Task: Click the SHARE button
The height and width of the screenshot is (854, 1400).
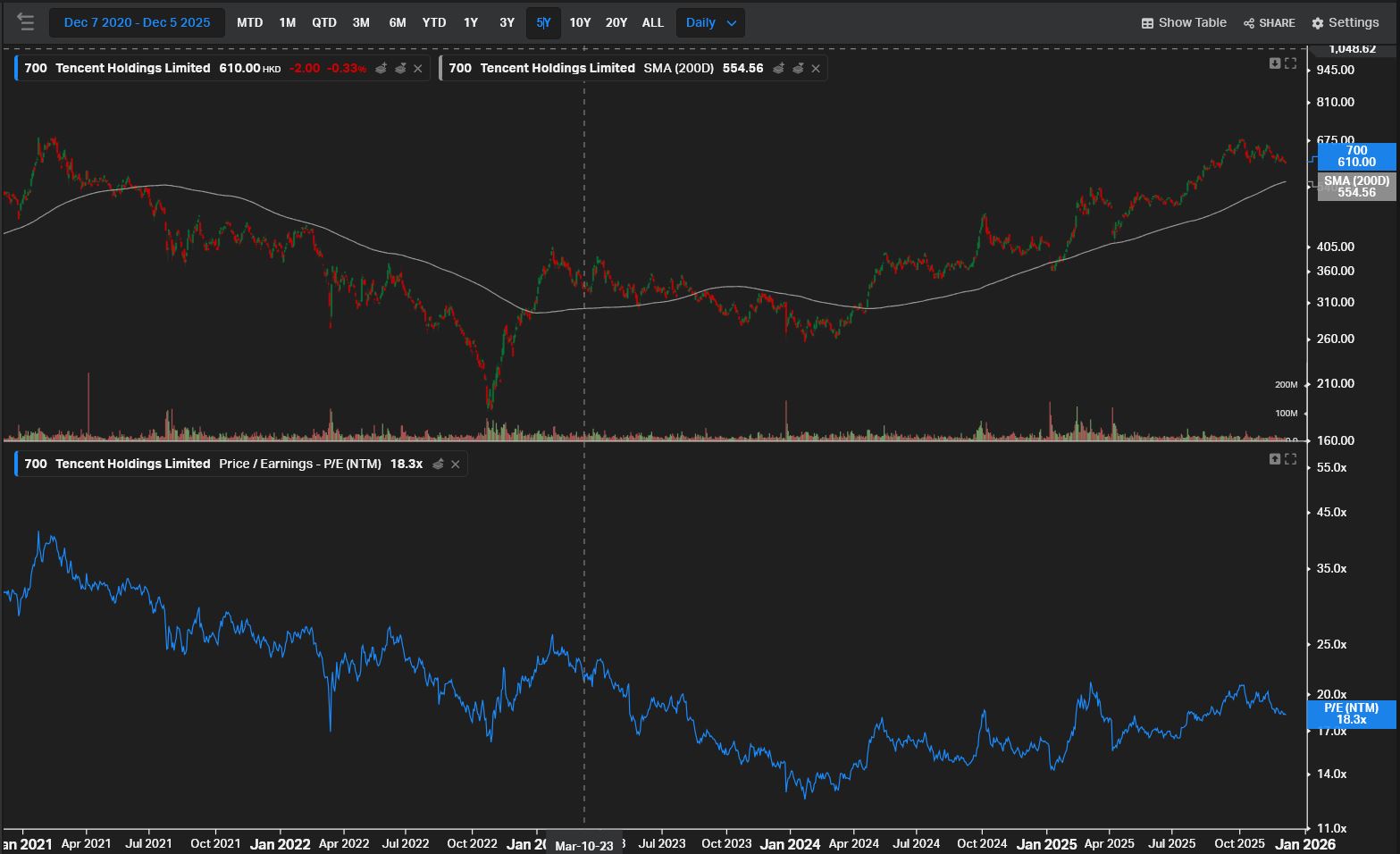Action: click(x=1270, y=22)
